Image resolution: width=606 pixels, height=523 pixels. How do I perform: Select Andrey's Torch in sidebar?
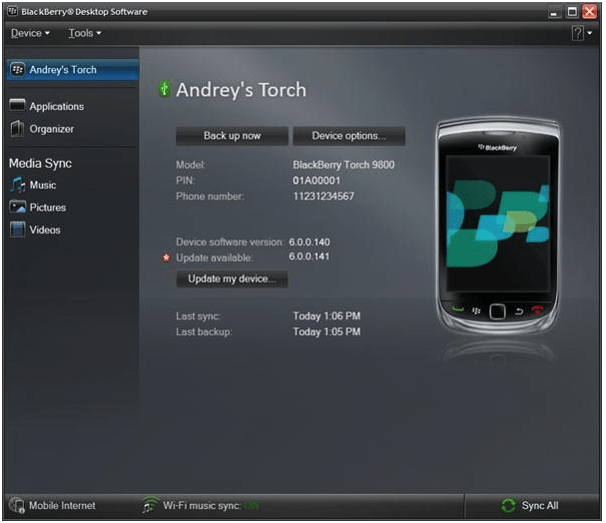click(73, 70)
